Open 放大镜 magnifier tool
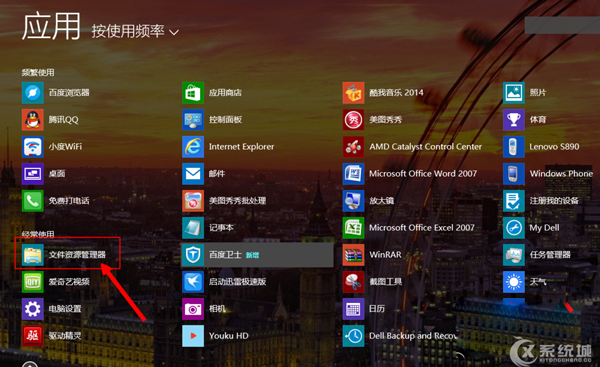This screenshot has height=367, width=600. point(368,201)
